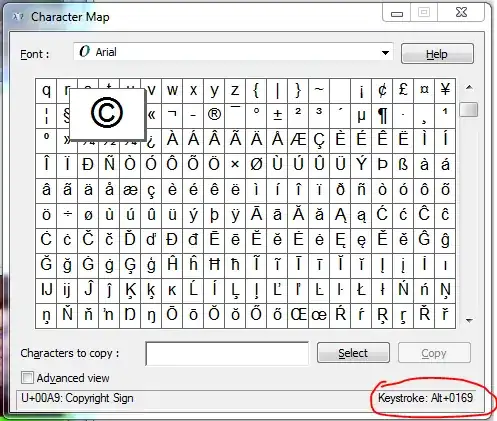Viewport: 497px width, 421px height.
Task: Click the Select button
Action: pos(353,353)
